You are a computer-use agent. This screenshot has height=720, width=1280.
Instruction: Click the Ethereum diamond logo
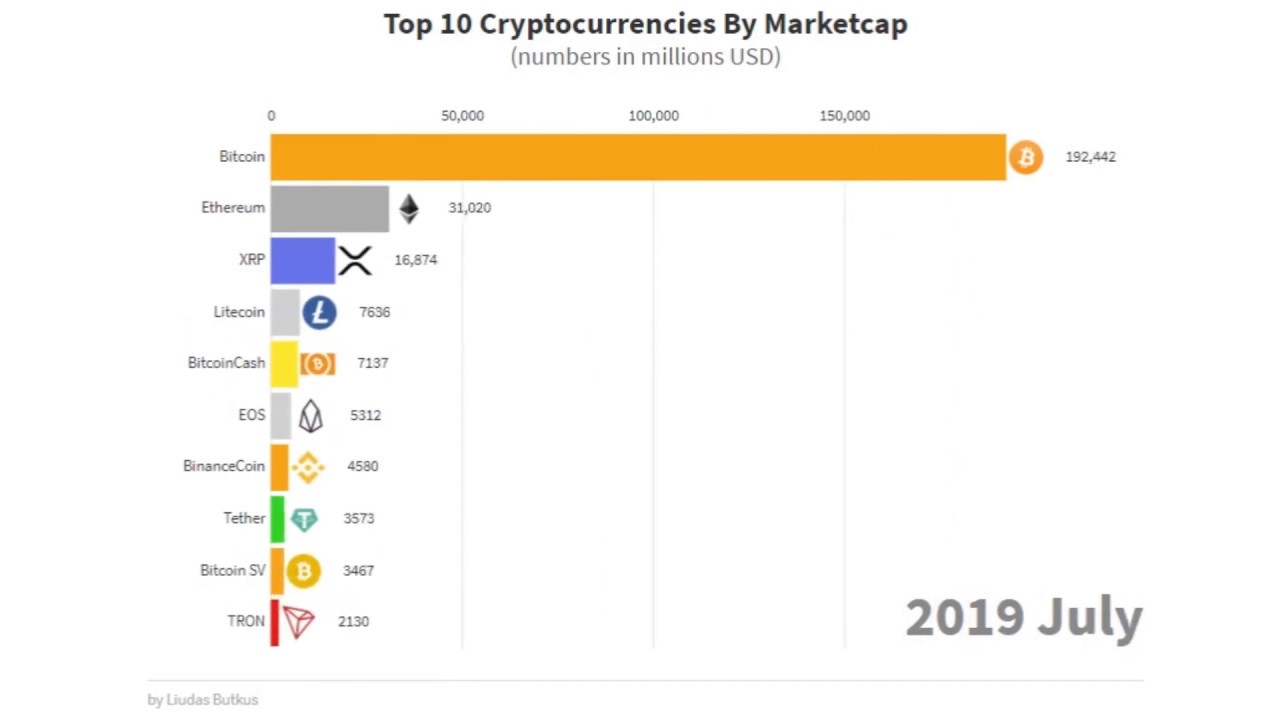409,208
